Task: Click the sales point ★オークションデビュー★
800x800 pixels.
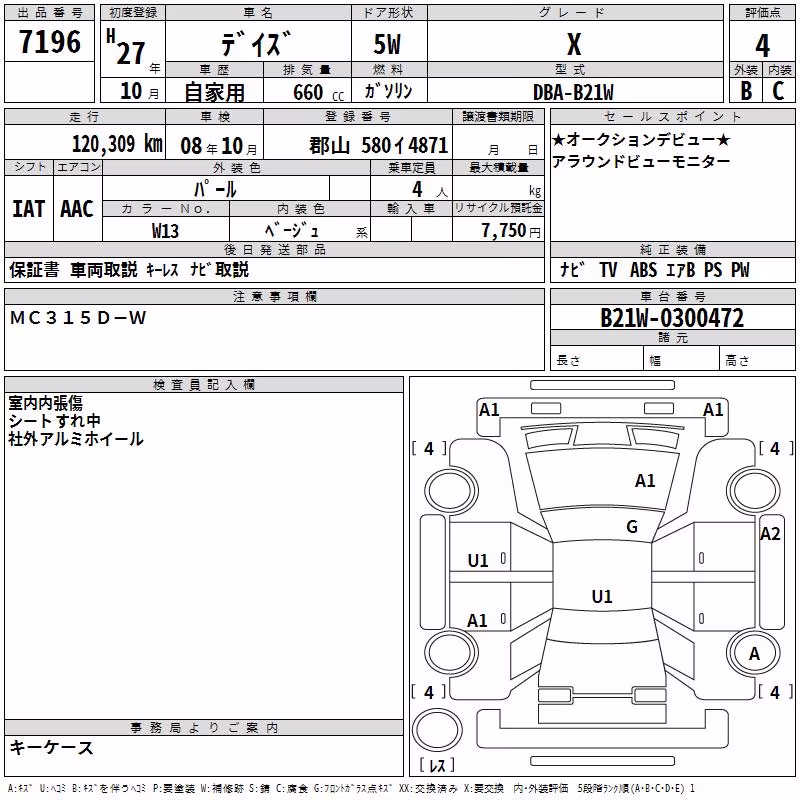Action: pos(642,139)
